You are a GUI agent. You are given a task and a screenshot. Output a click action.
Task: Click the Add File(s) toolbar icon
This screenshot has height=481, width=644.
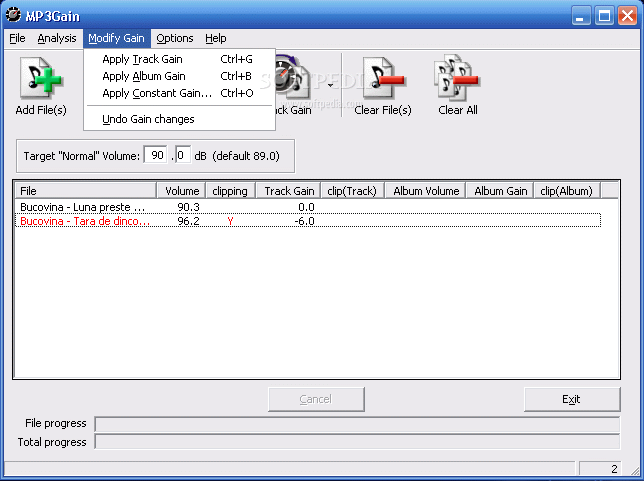pos(41,78)
